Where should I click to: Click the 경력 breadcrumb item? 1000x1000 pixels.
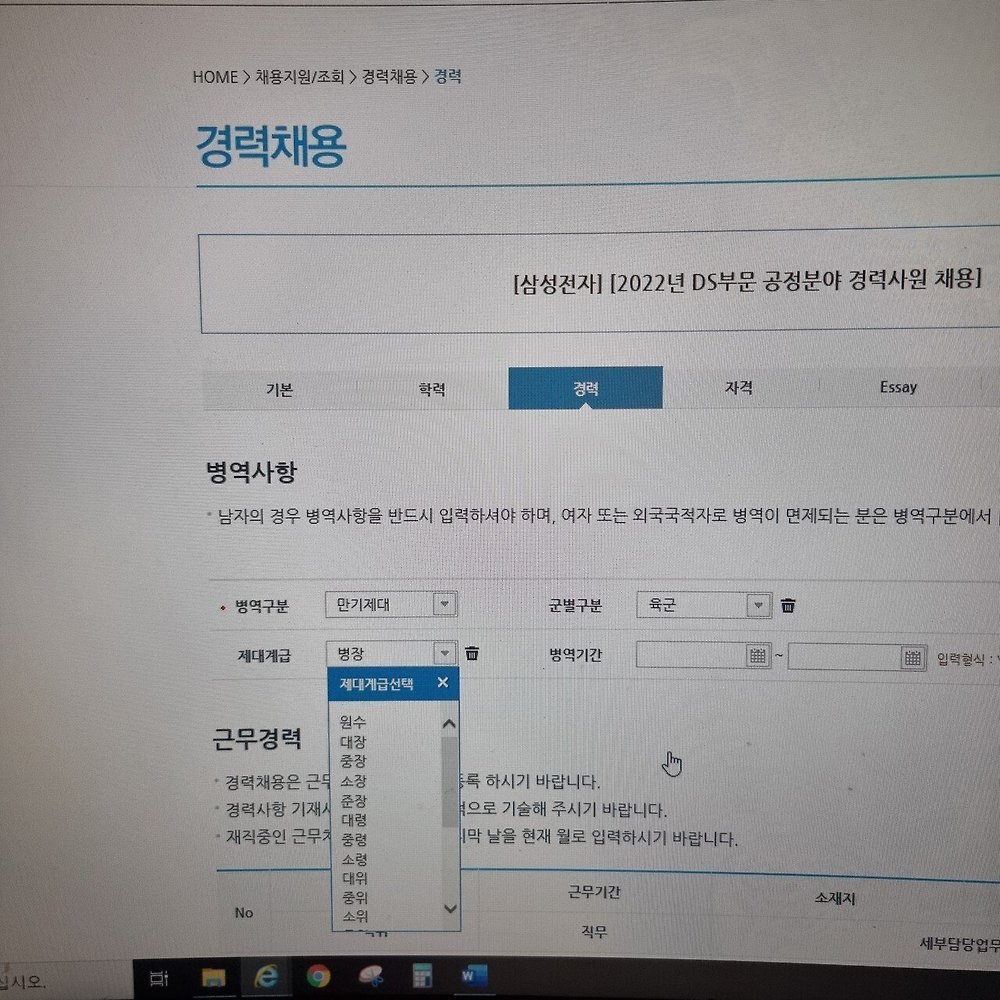(x=448, y=77)
